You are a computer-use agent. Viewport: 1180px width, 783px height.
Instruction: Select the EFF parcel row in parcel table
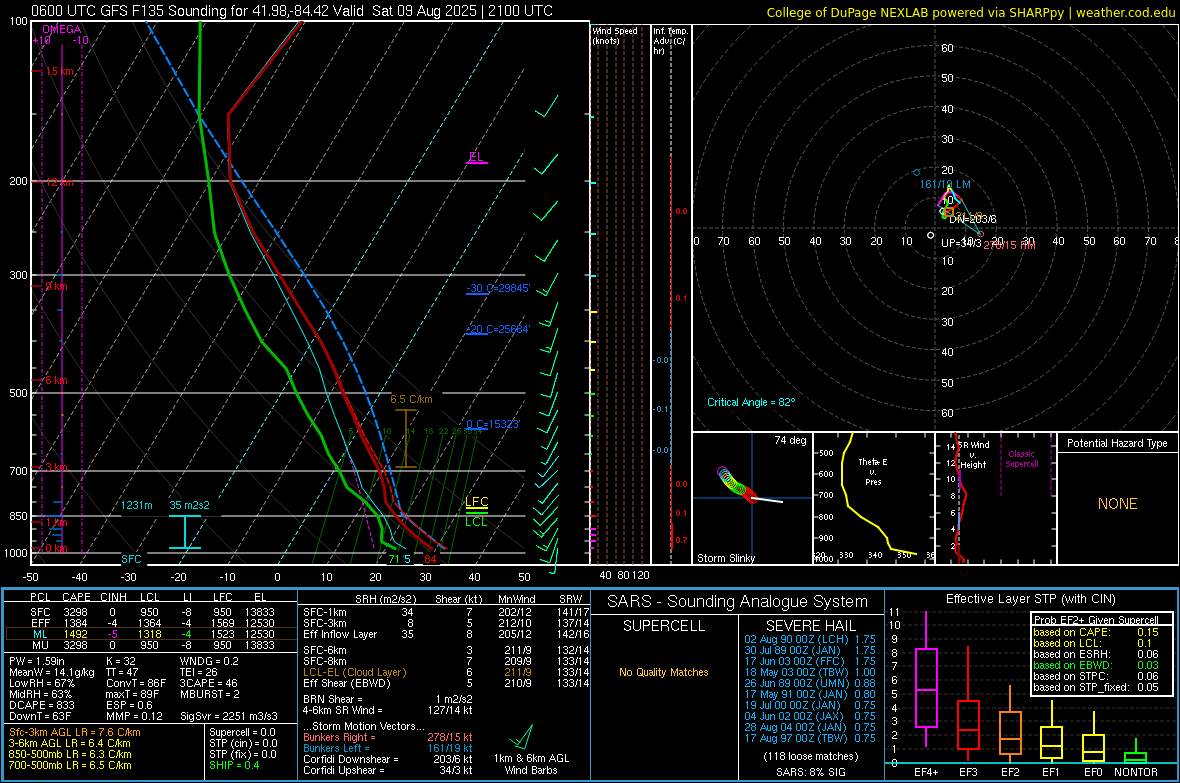151,623
